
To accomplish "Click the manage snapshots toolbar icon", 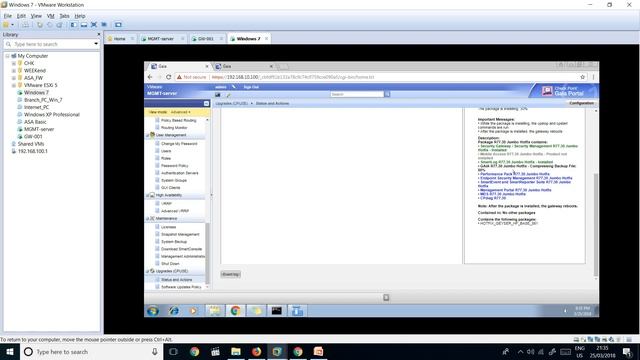I will (x=59, y=25).
